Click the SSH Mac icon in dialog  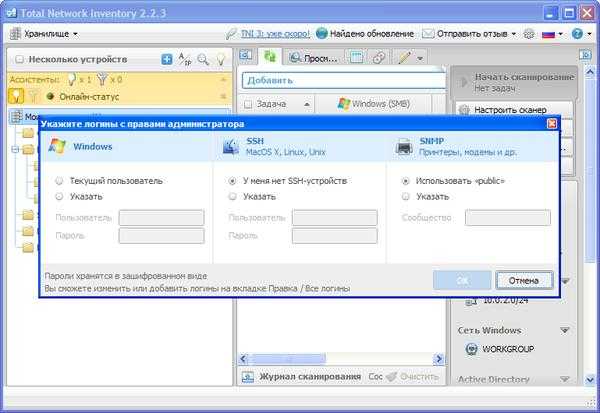(231, 147)
